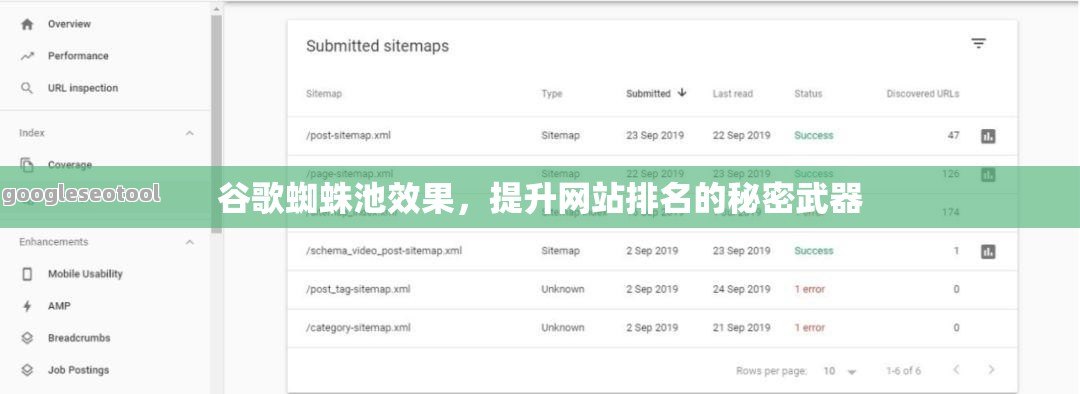Open chart icon for schema_video_post-sitemap row
The width and height of the screenshot is (1080, 394).
point(988,251)
